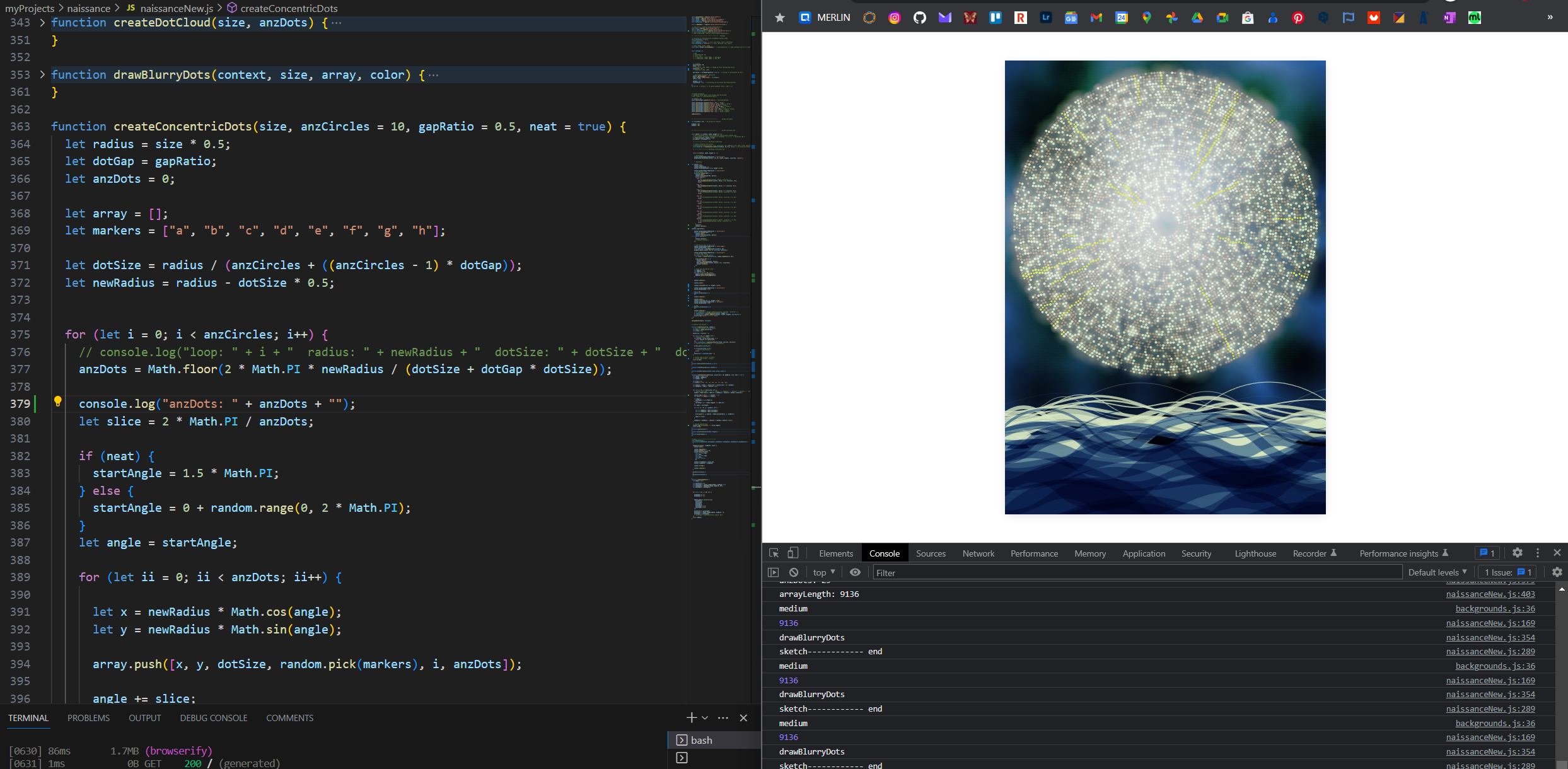This screenshot has height=769, width=1568.
Task: Open the GitHub bookmark
Action: coord(920,18)
